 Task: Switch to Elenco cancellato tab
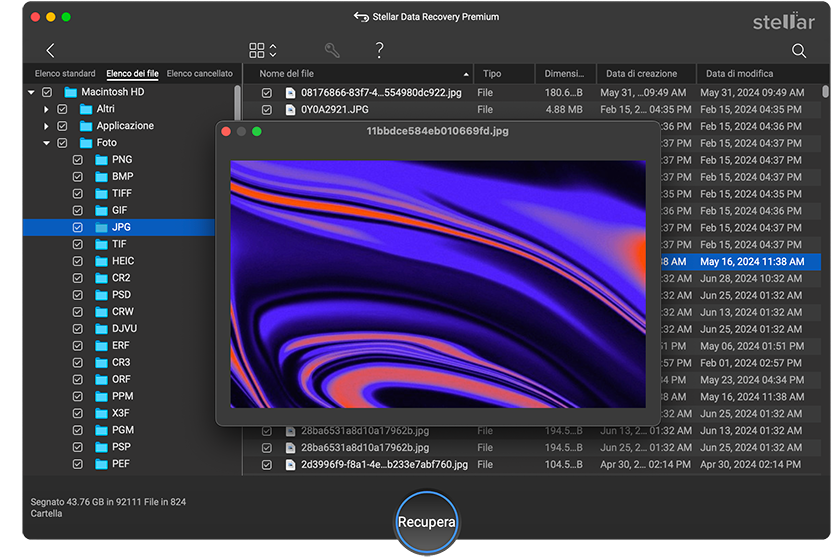[199, 74]
